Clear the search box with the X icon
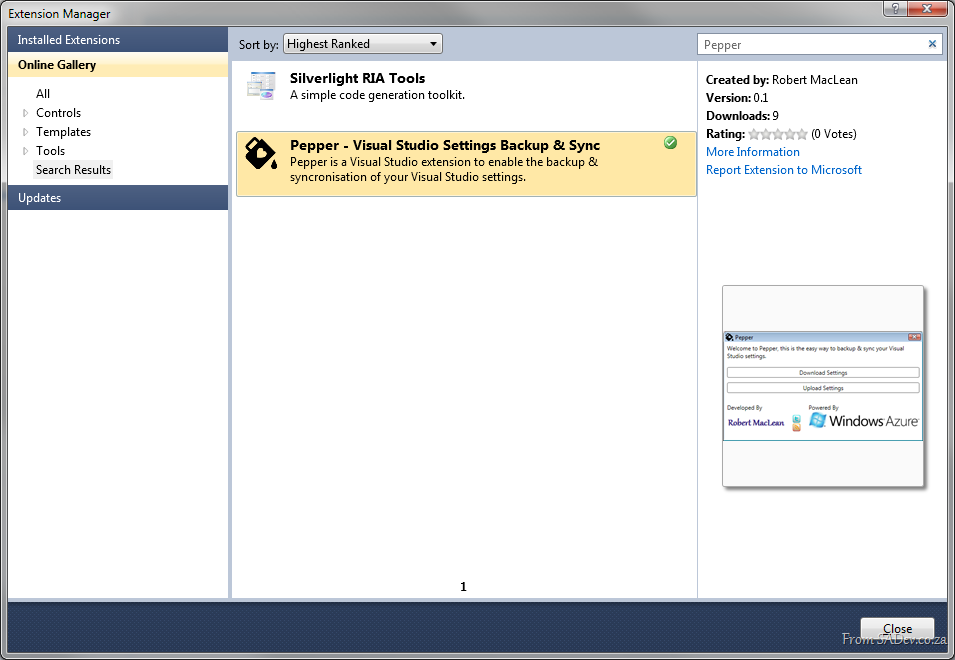Screen dimensions: 955x660 click(x=932, y=44)
